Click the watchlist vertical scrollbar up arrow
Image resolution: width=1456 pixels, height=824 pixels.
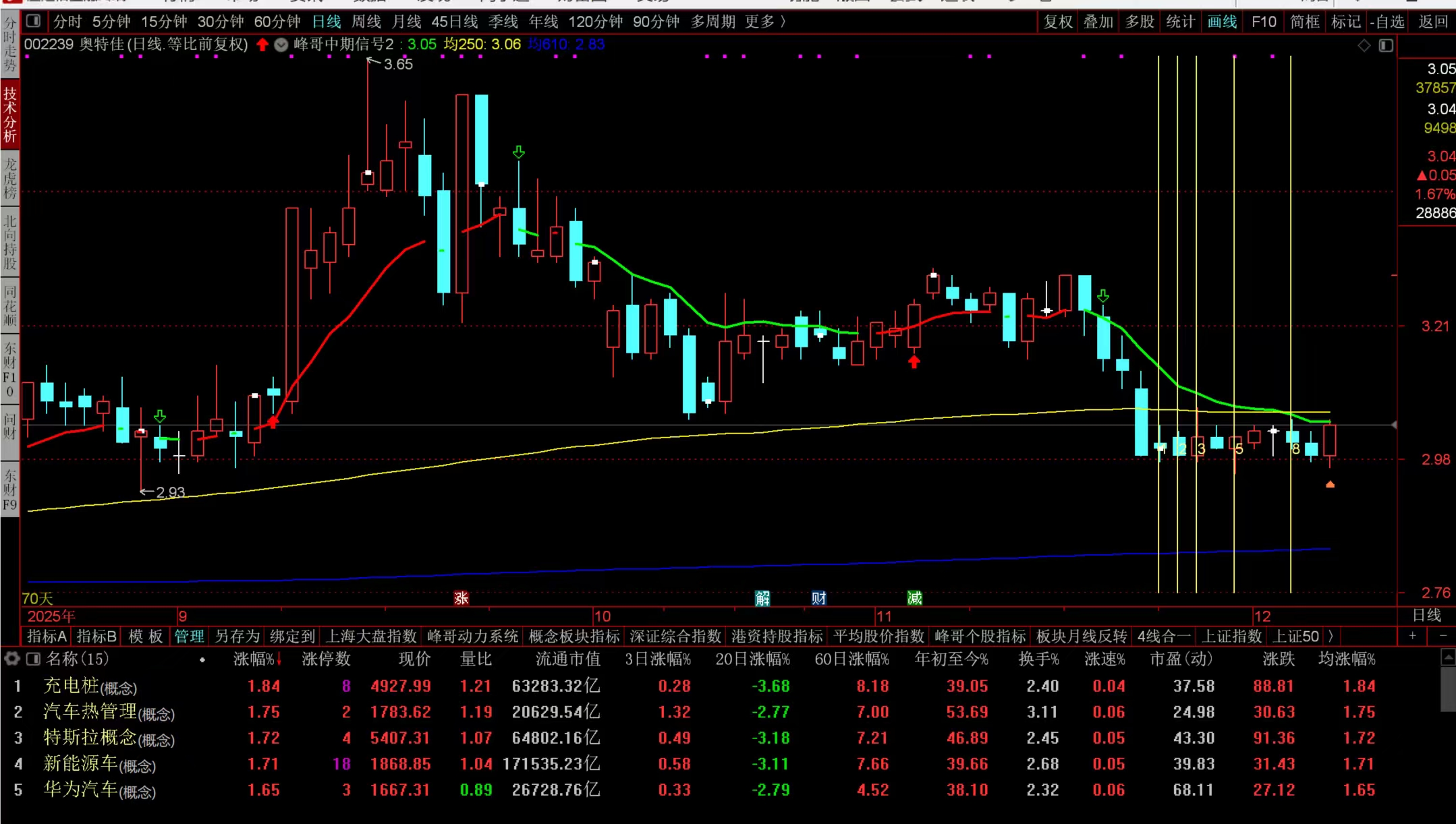1448,657
